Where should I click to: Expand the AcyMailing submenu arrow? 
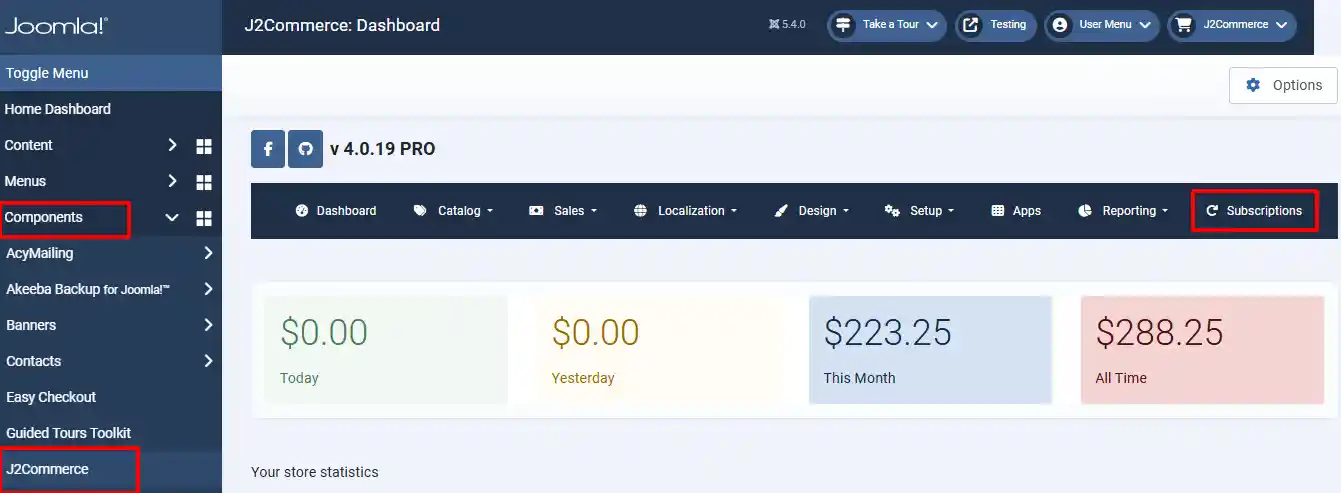click(208, 253)
